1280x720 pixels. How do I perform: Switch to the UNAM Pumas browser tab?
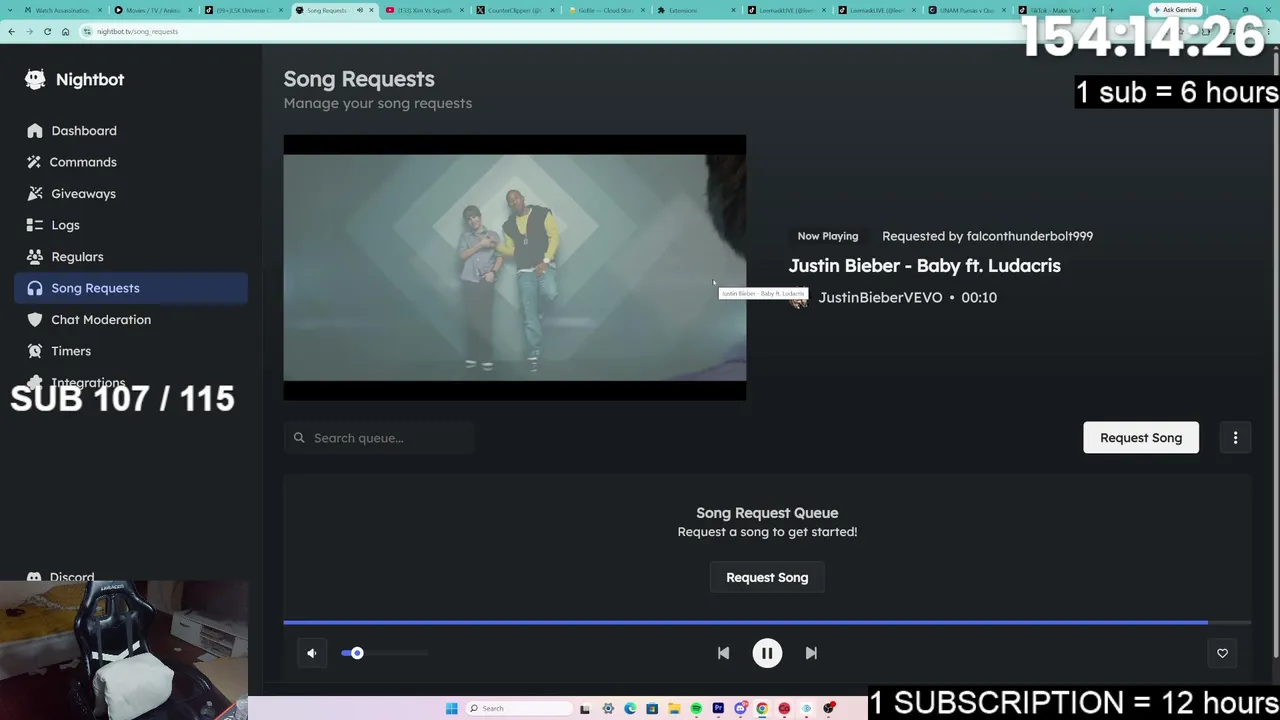tap(967, 10)
